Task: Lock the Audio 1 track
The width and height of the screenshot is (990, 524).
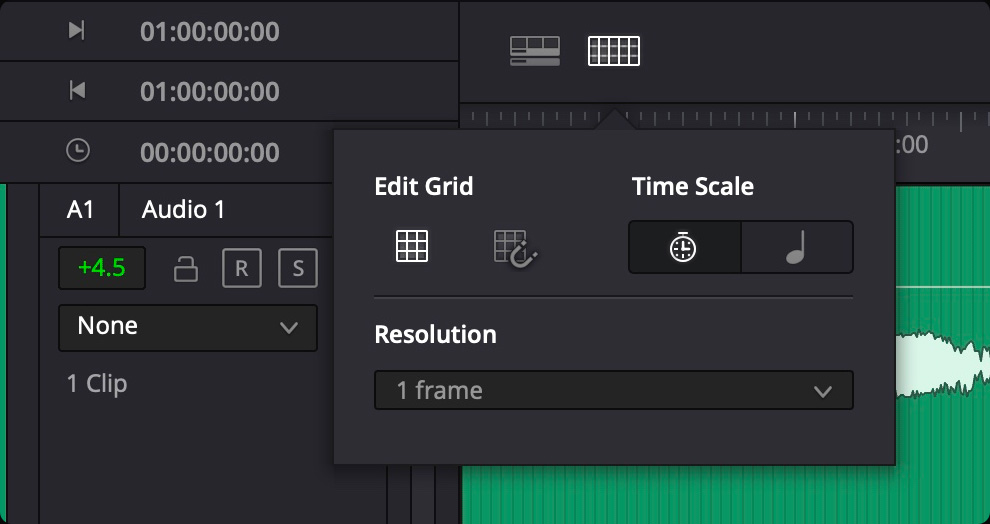Action: click(185, 268)
